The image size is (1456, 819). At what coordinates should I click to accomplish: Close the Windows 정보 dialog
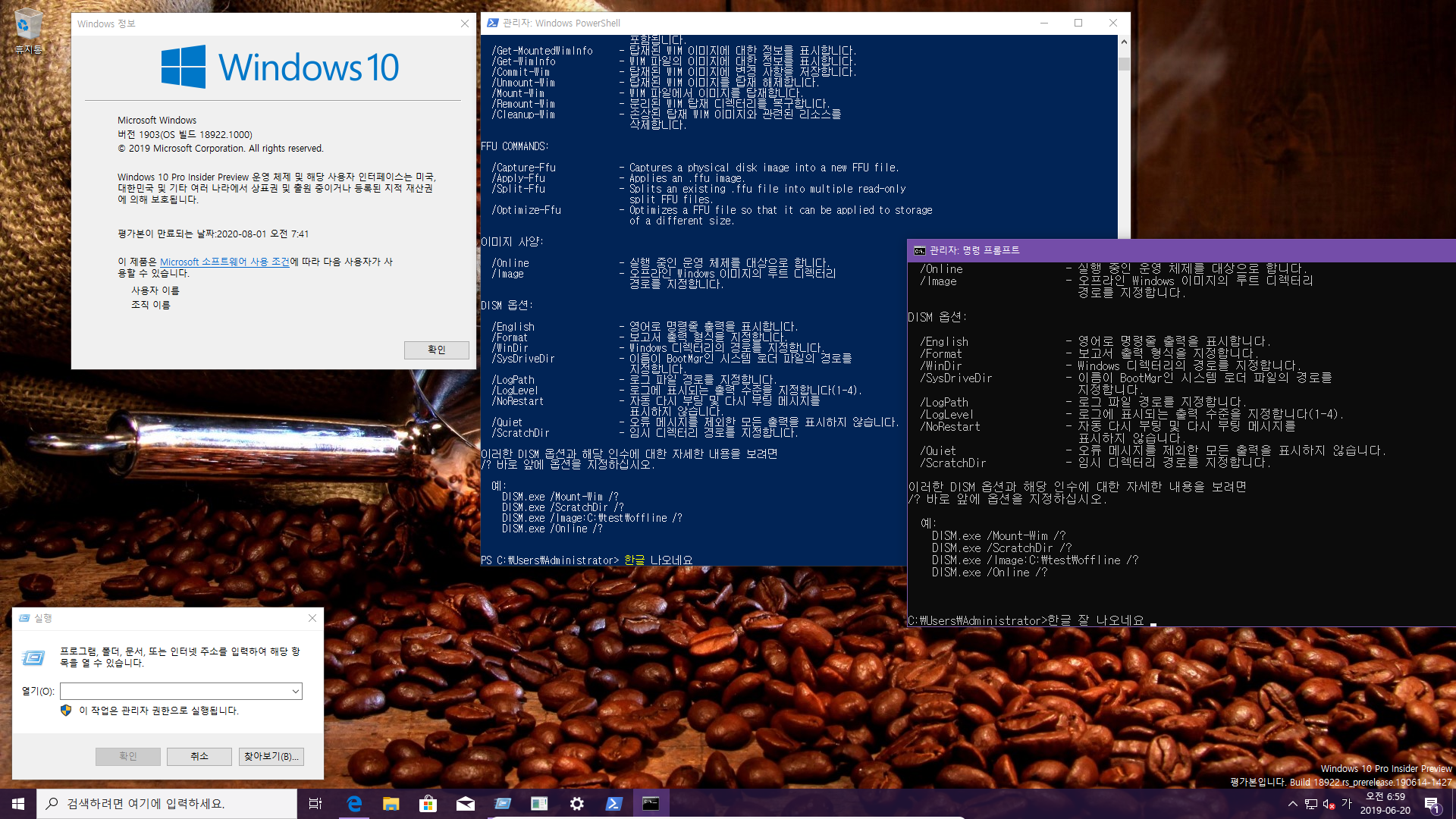coord(465,24)
